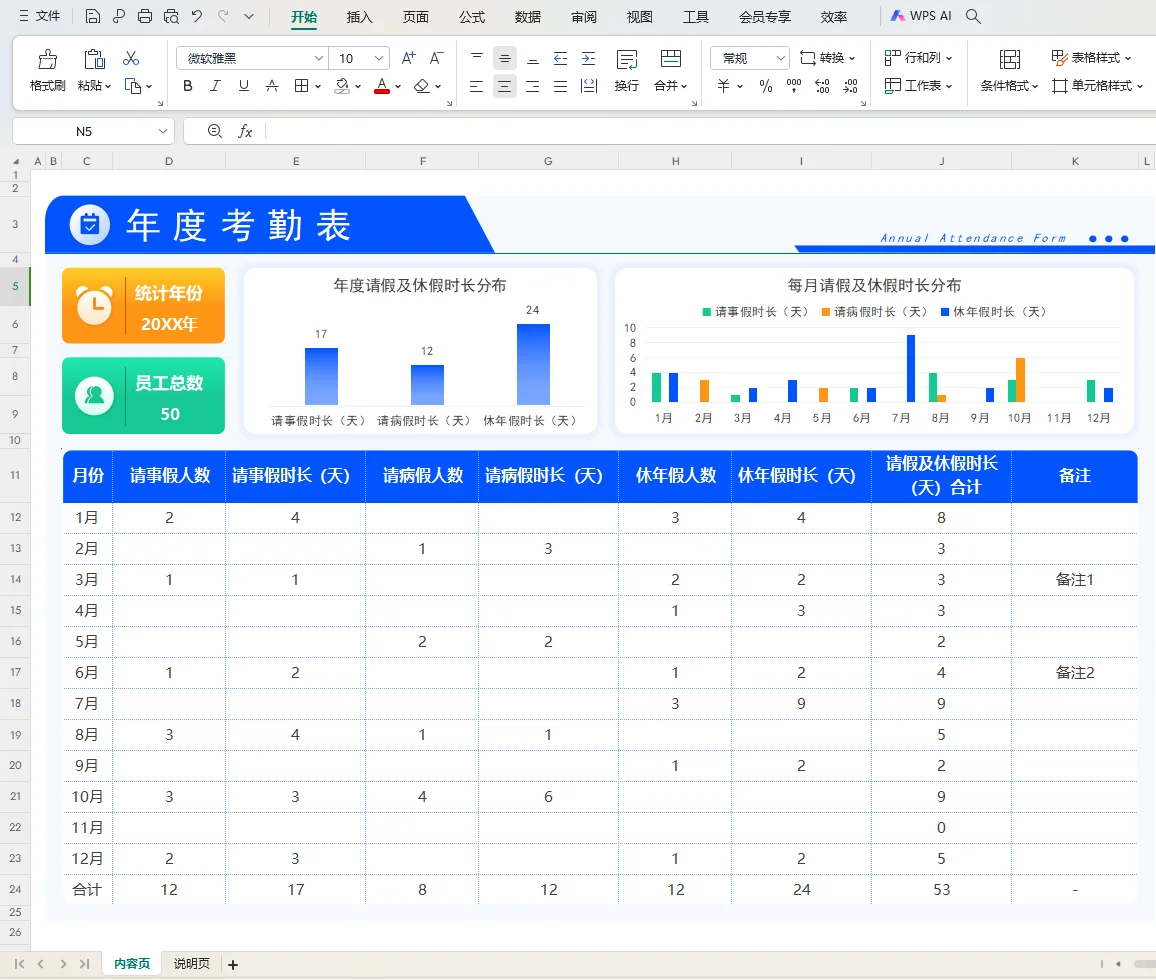Click the Print Preview icon
1156x980 pixels.
(171, 16)
